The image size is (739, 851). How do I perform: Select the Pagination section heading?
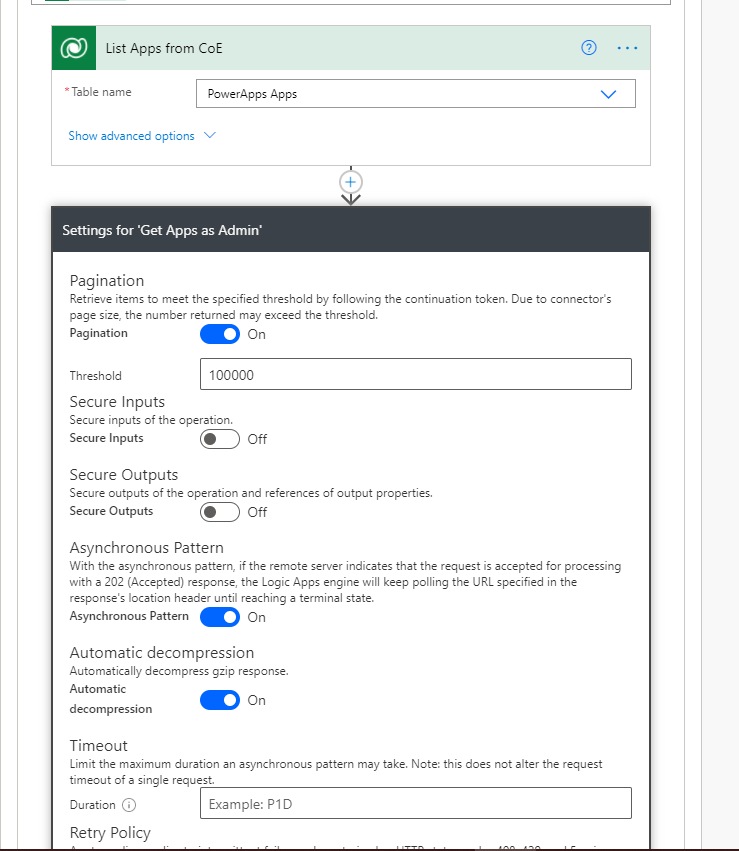[107, 281]
